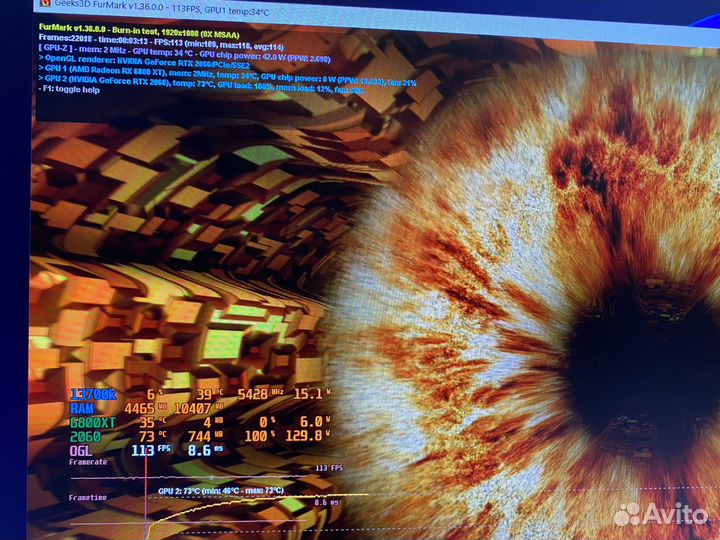Click the RAM value '10407 MB'
Screen dimensions: 720x540
click(199, 408)
